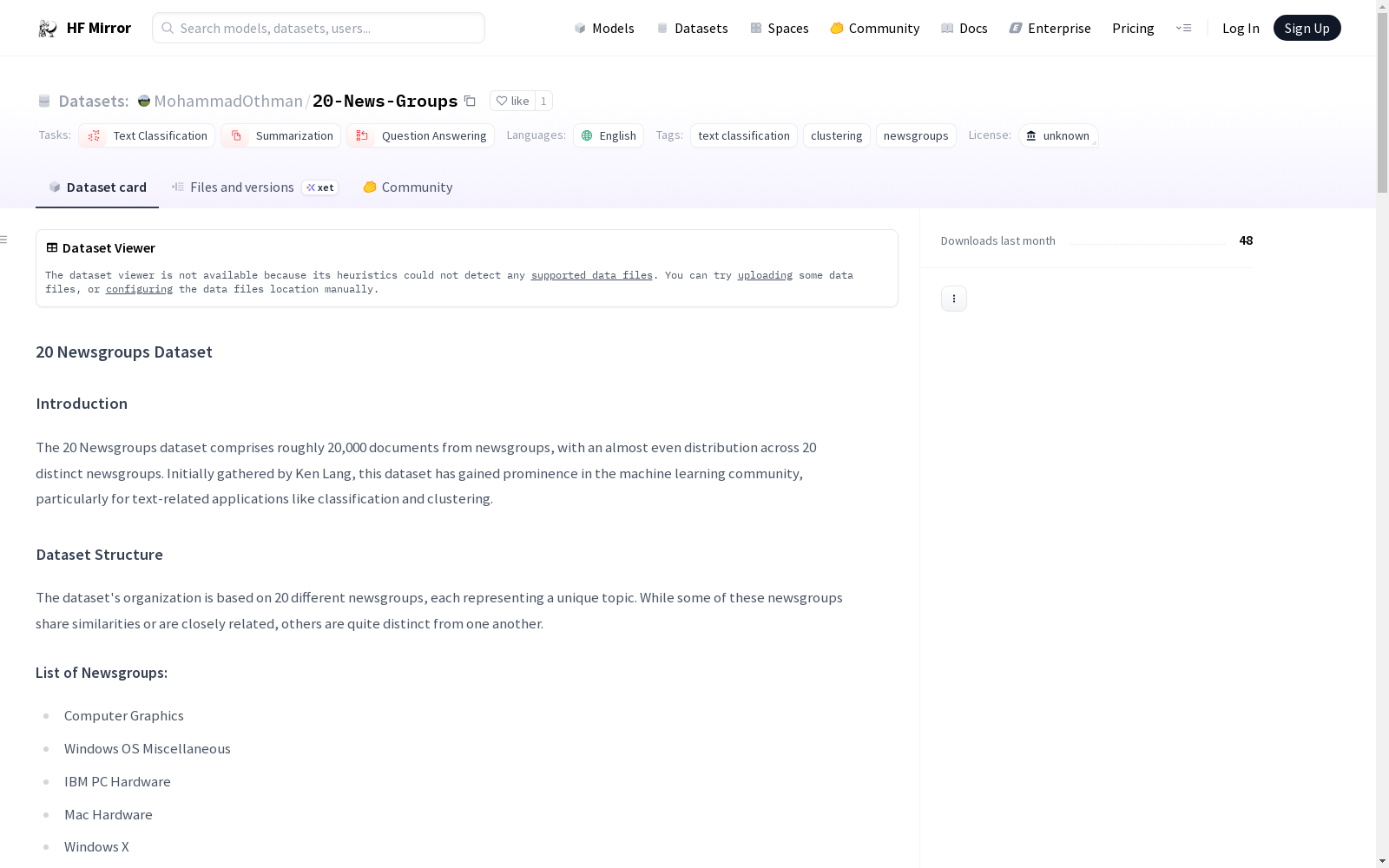Open the Community tab below the dataset tags
The image size is (1389, 868).
[x=408, y=187]
